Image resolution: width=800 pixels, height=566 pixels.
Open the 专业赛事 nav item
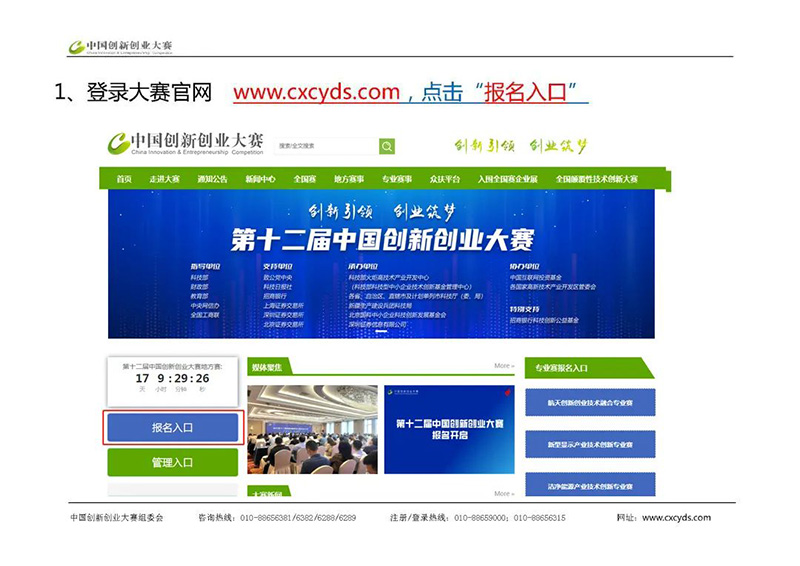click(x=397, y=179)
